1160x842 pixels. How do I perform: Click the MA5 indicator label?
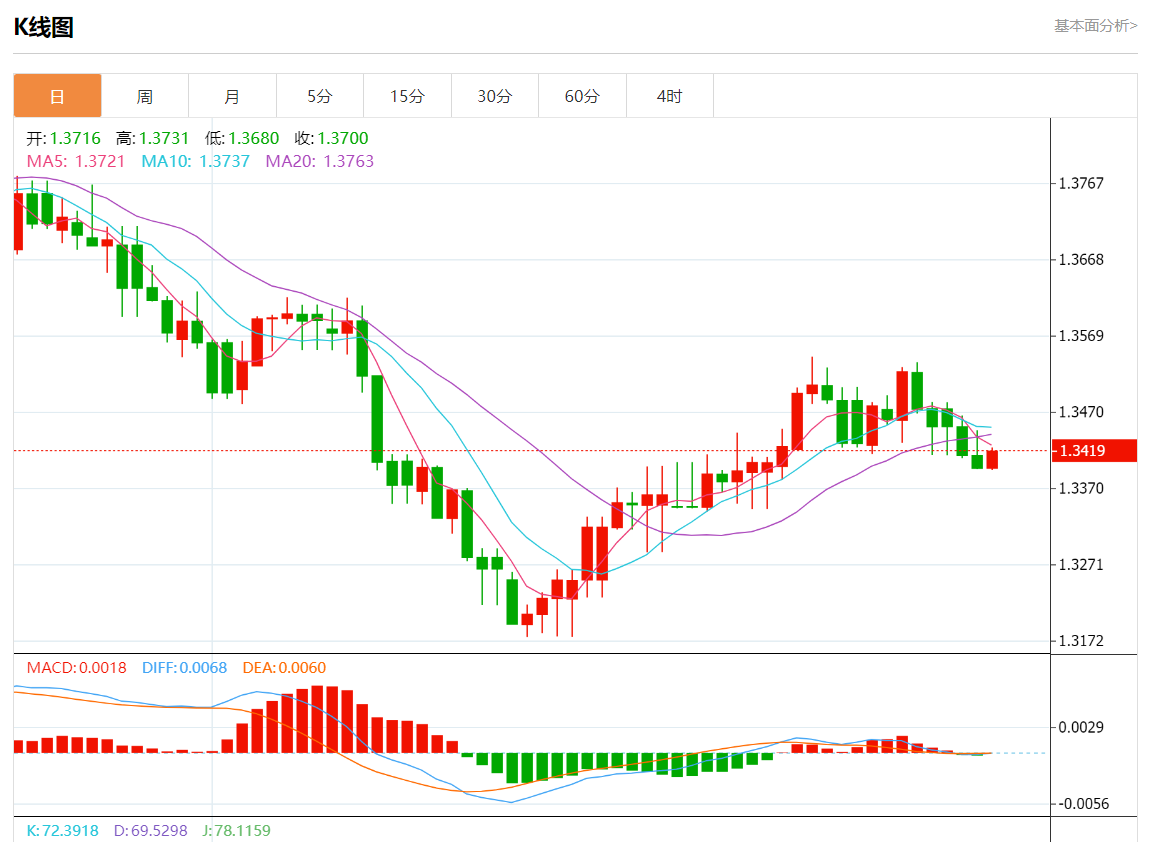click(x=76, y=161)
